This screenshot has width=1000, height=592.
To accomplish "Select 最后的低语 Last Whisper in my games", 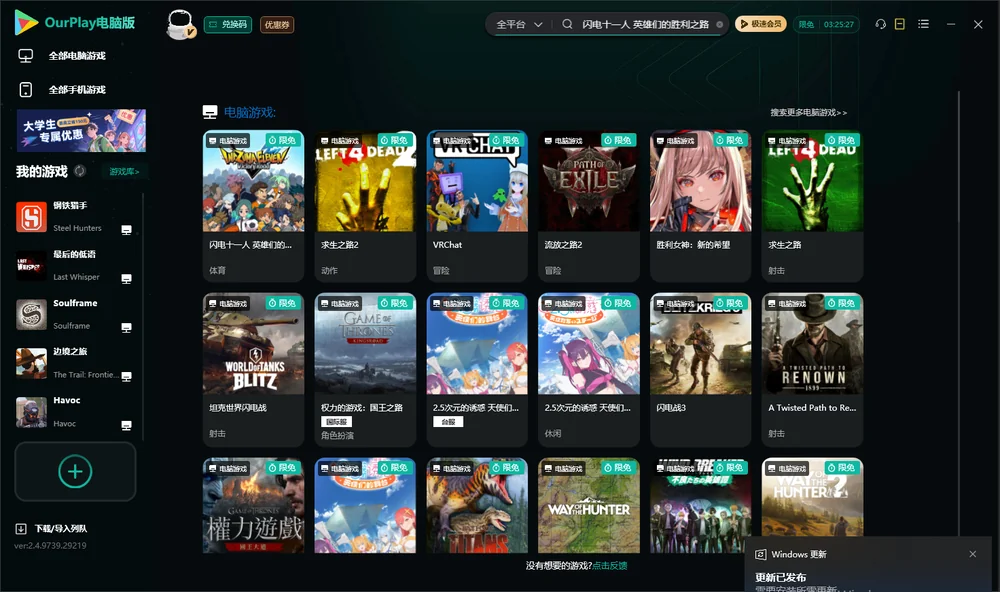I will click(75, 265).
